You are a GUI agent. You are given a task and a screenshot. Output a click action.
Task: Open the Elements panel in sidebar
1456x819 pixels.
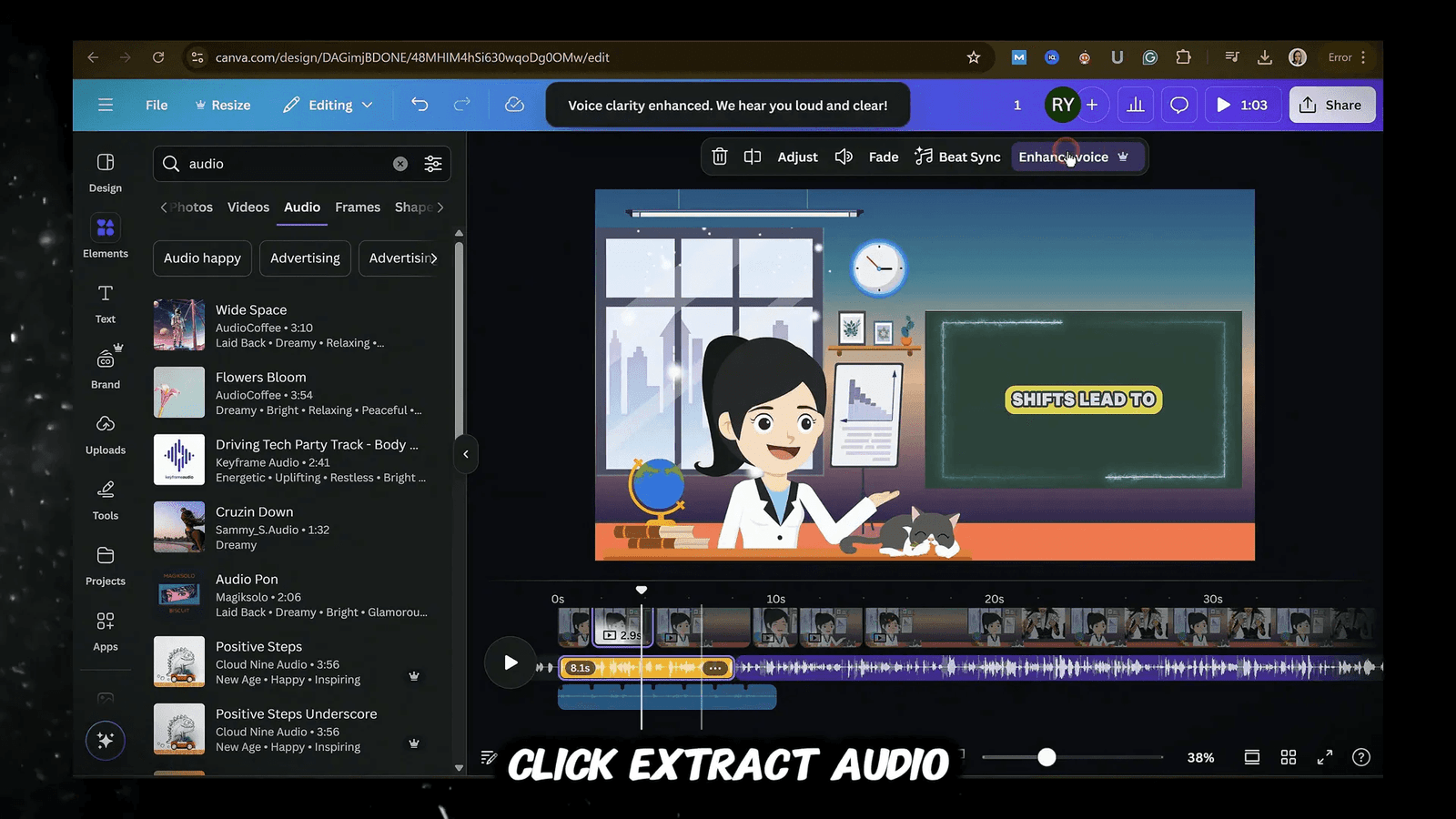(x=105, y=237)
